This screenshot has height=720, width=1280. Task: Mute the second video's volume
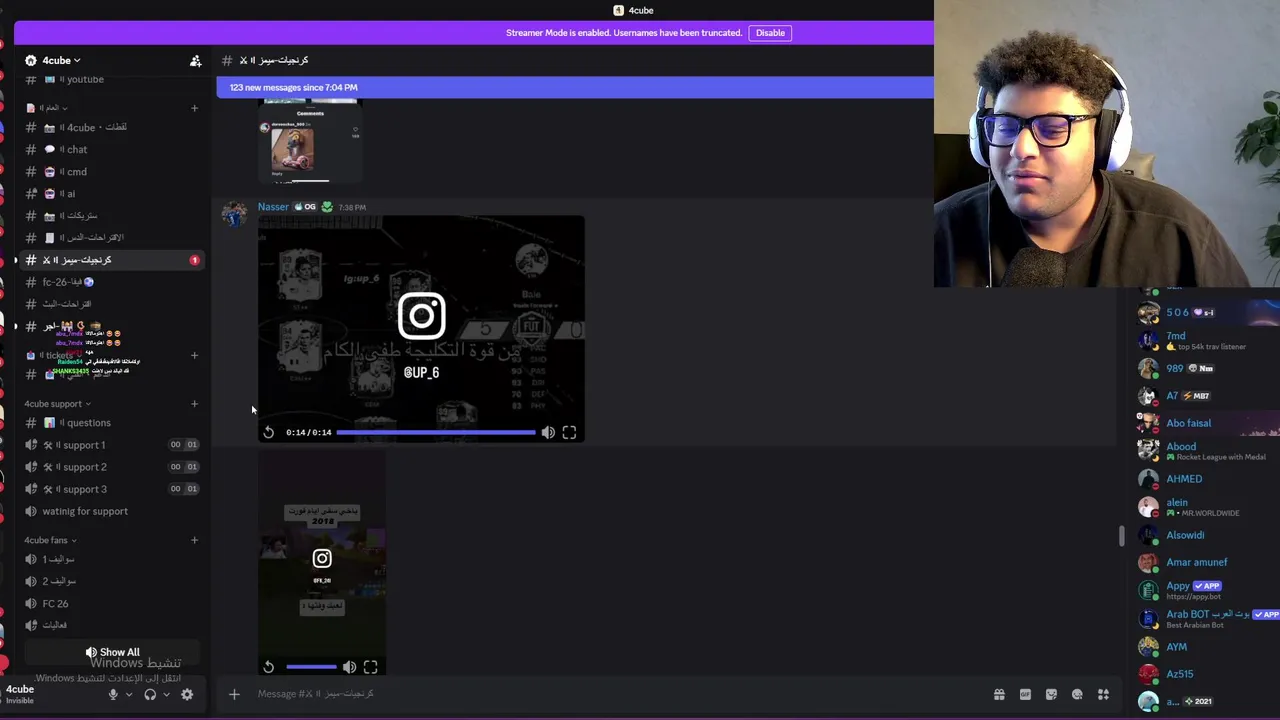(349, 666)
